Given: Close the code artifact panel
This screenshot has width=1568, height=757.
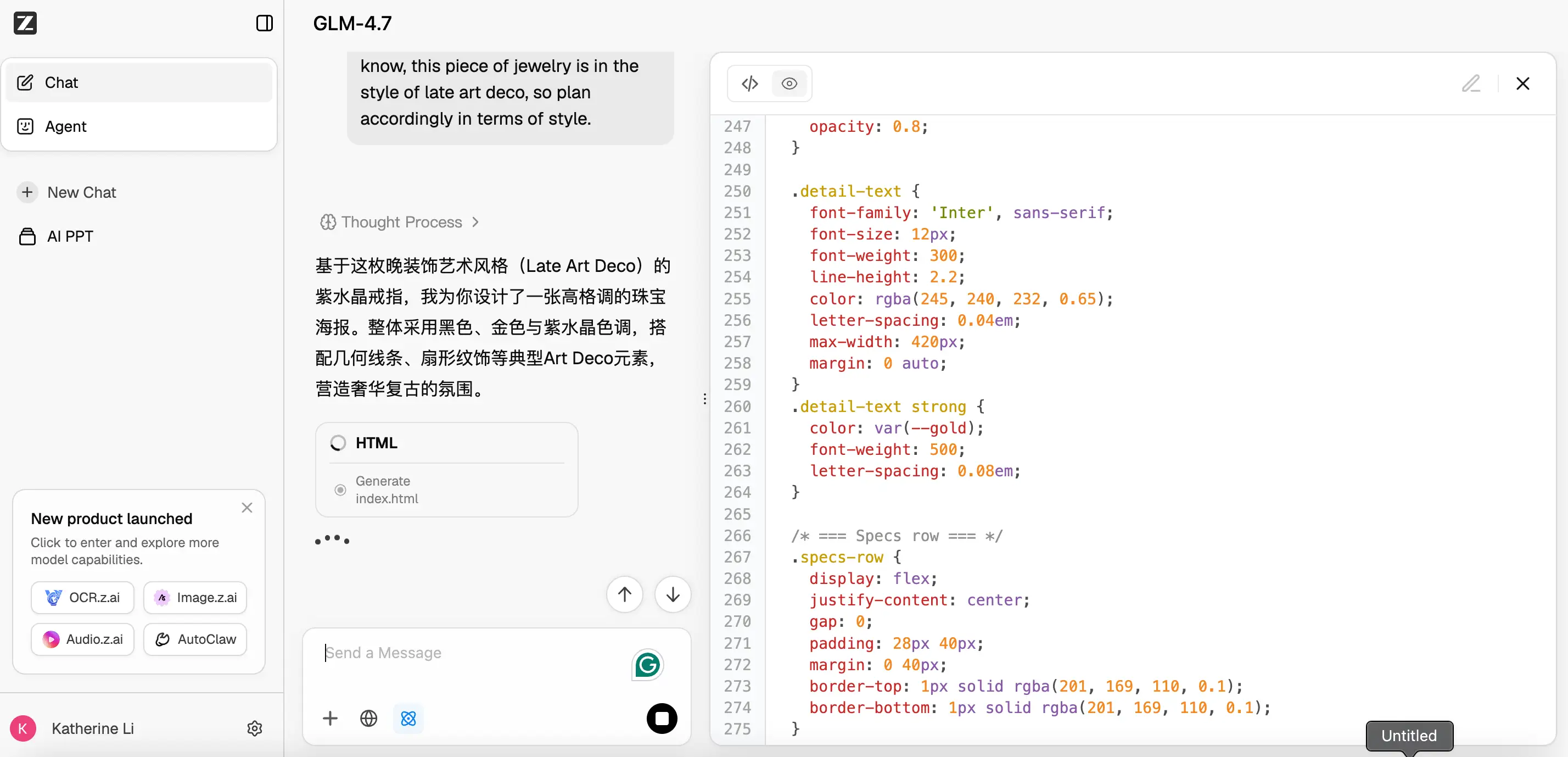Looking at the screenshot, I should tap(1522, 84).
